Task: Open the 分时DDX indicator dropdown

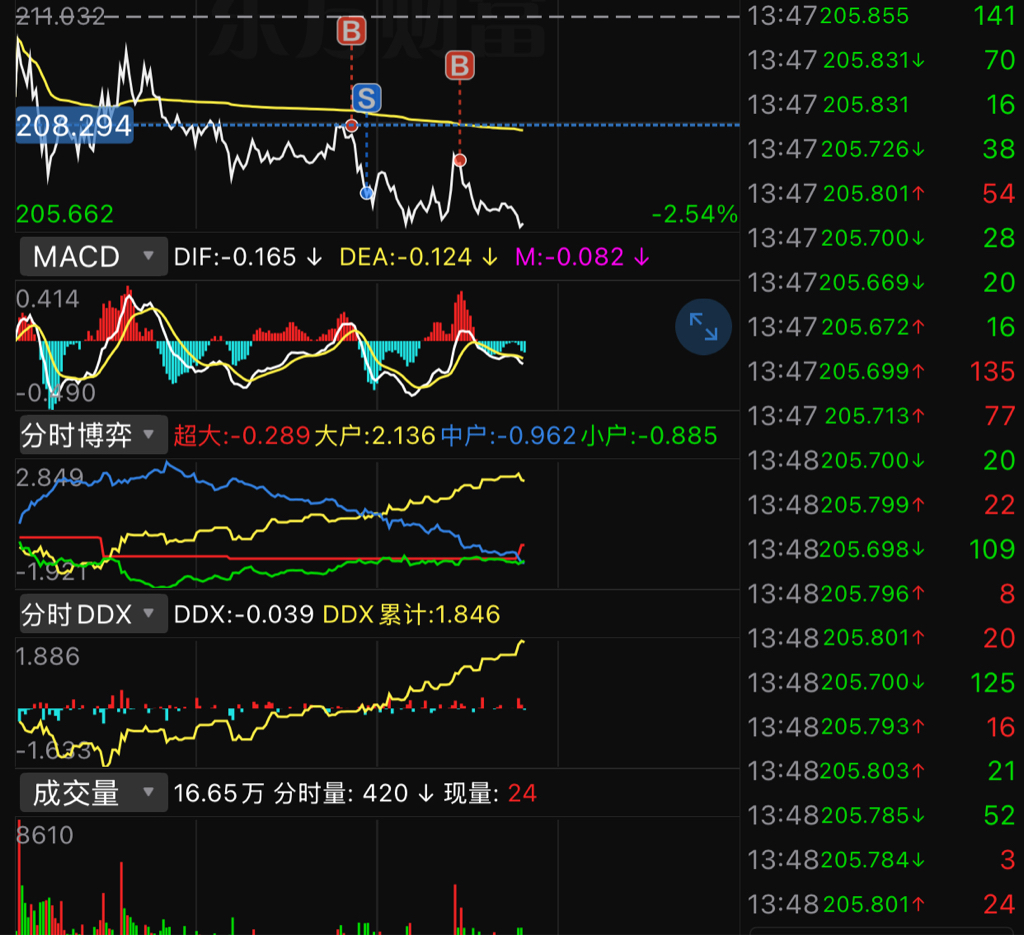Action: click(94, 614)
